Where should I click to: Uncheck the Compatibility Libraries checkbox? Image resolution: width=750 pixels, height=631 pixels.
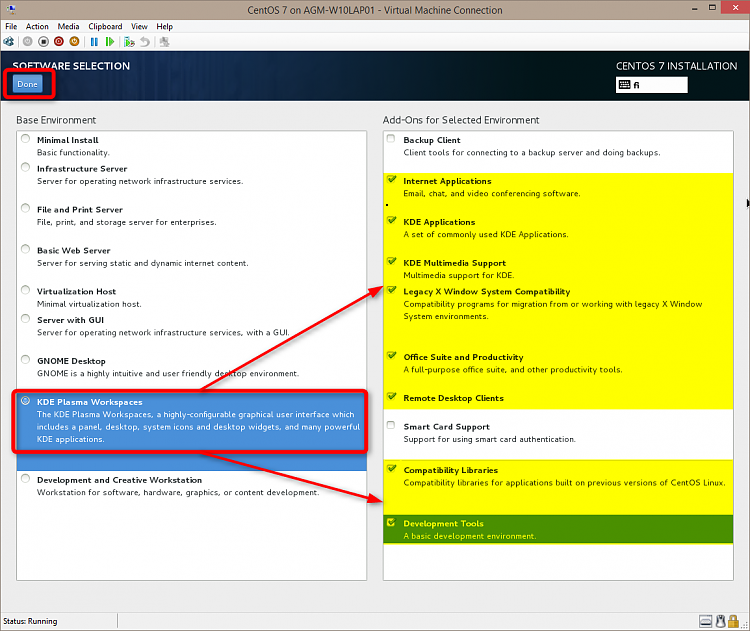[x=392, y=468]
